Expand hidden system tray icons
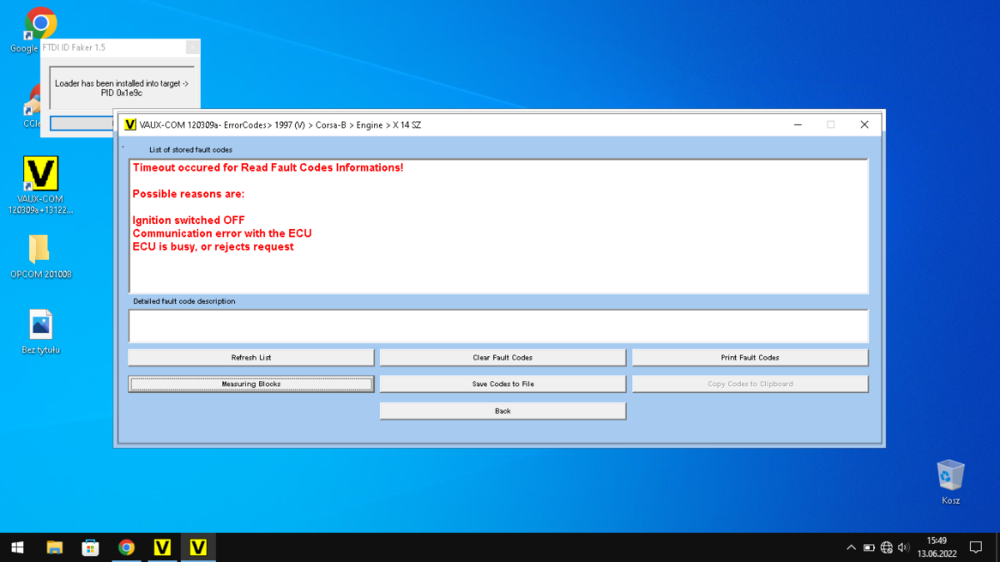 click(x=851, y=547)
